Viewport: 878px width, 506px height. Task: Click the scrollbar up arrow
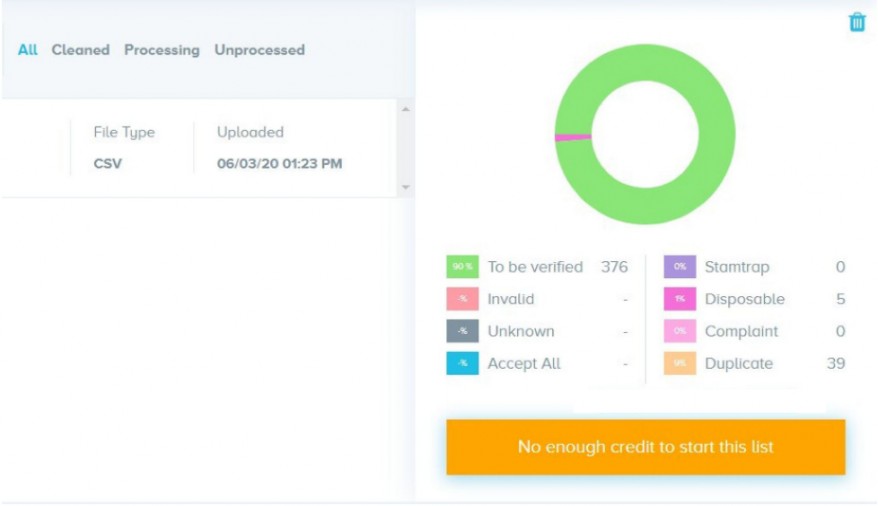click(x=405, y=108)
